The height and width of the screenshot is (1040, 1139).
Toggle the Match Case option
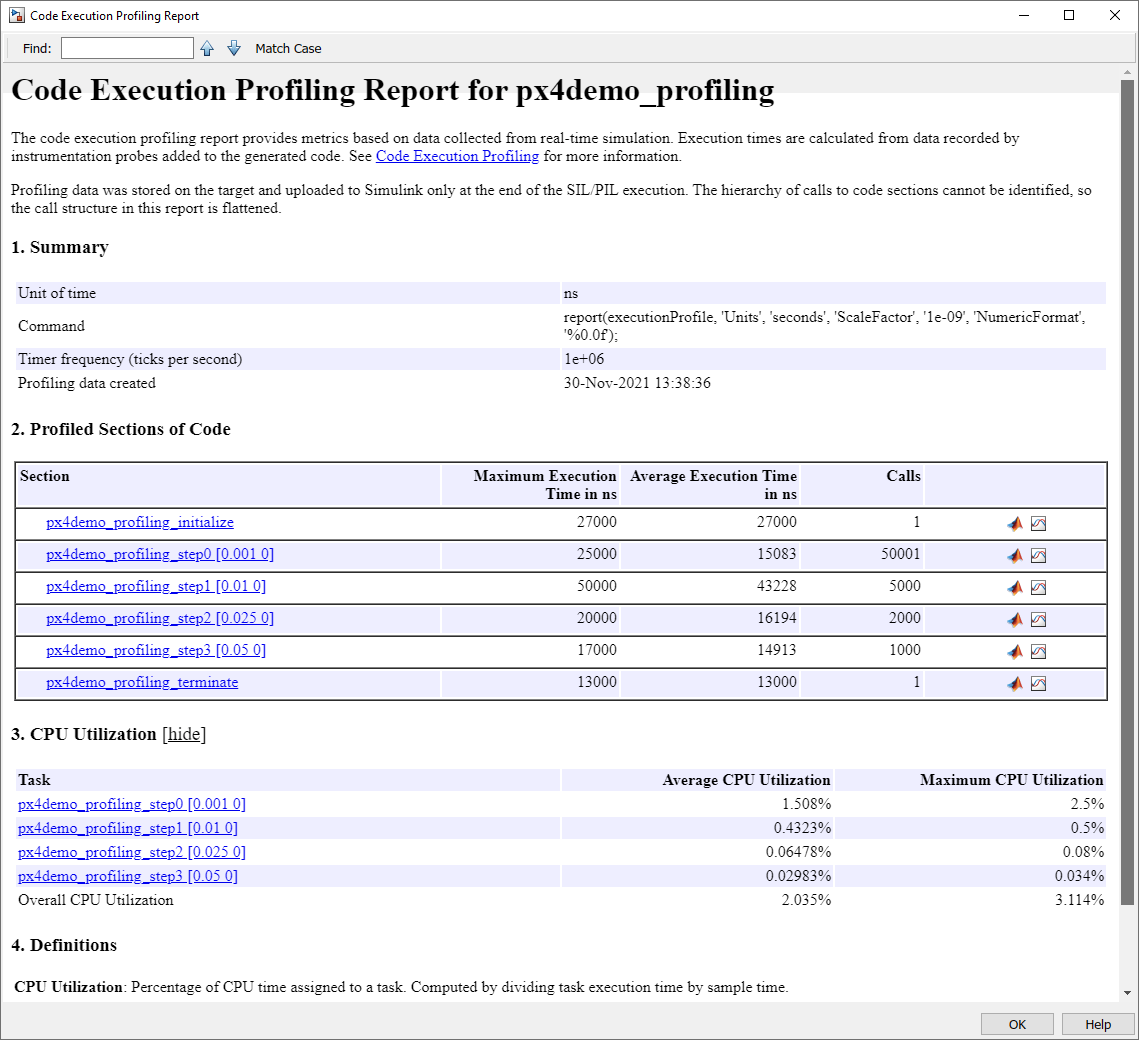tap(288, 49)
